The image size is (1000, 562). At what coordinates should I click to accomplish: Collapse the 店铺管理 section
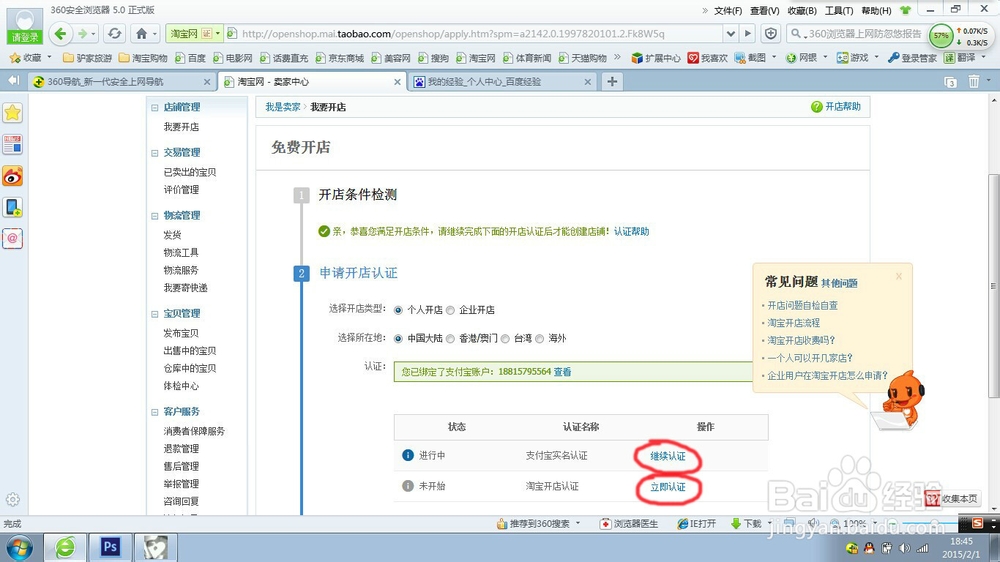click(154, 108)
